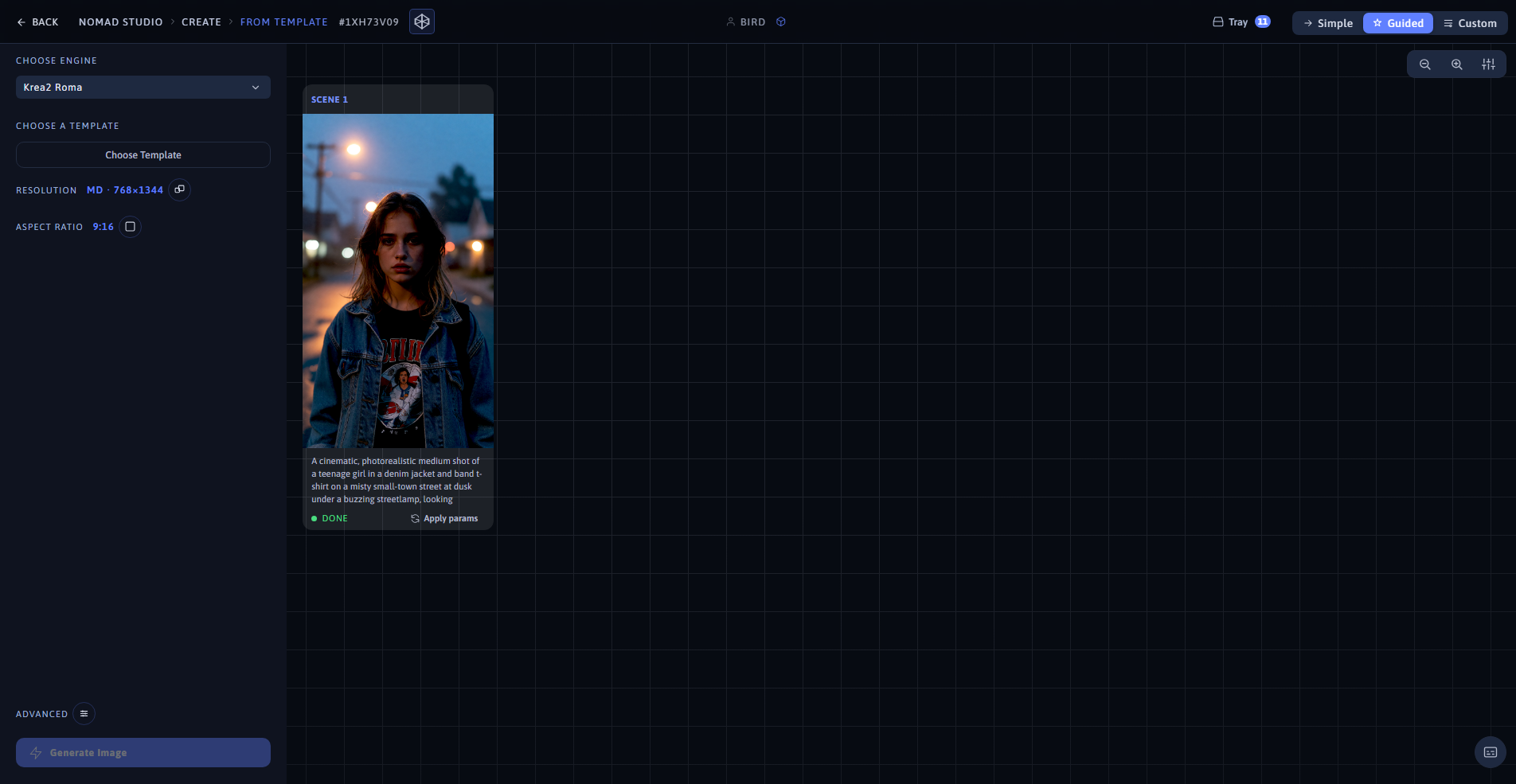Switch to Custom mode
1516x784 pixels.
1470,23
